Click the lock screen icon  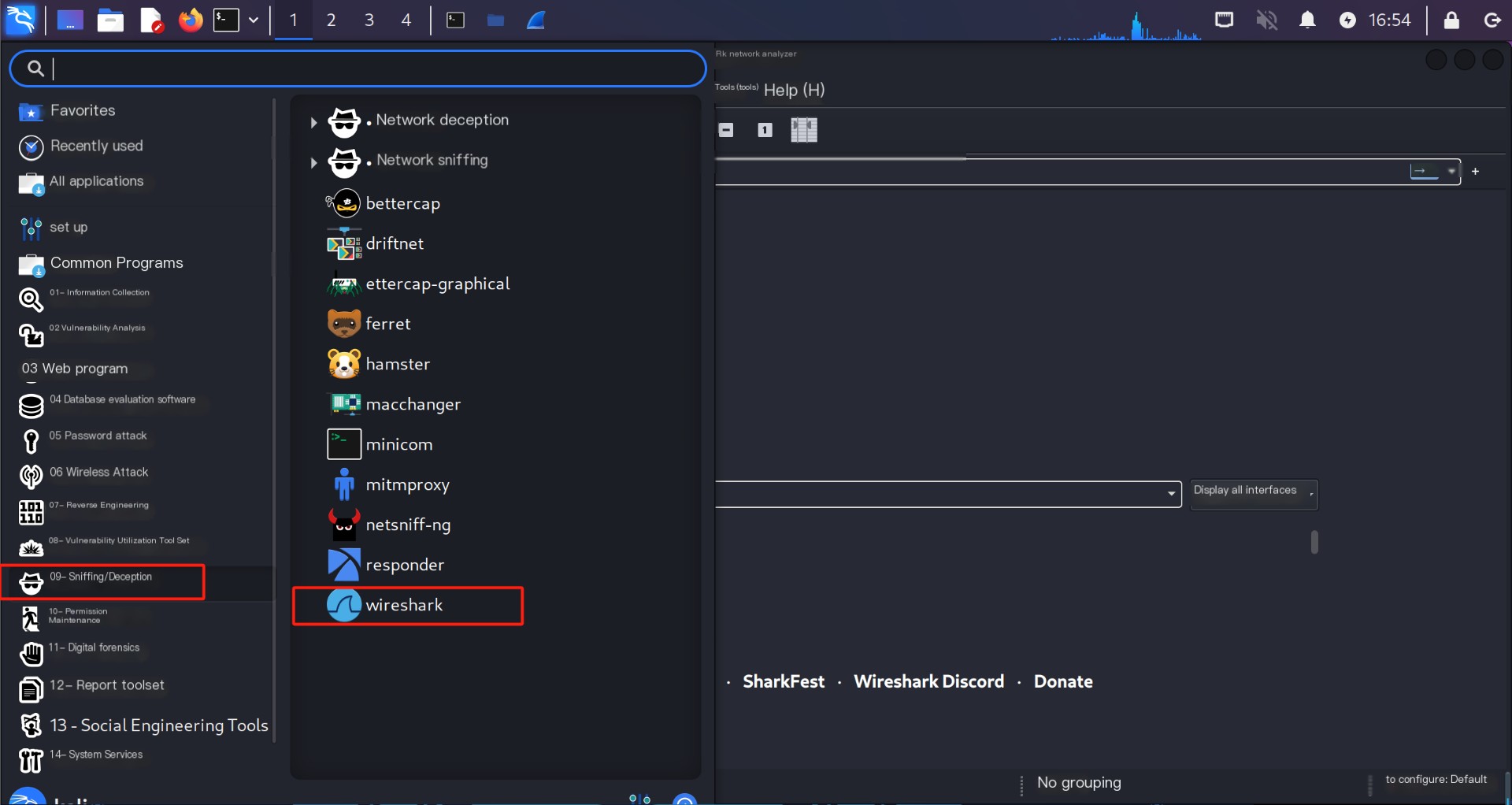pos(1451,20)
